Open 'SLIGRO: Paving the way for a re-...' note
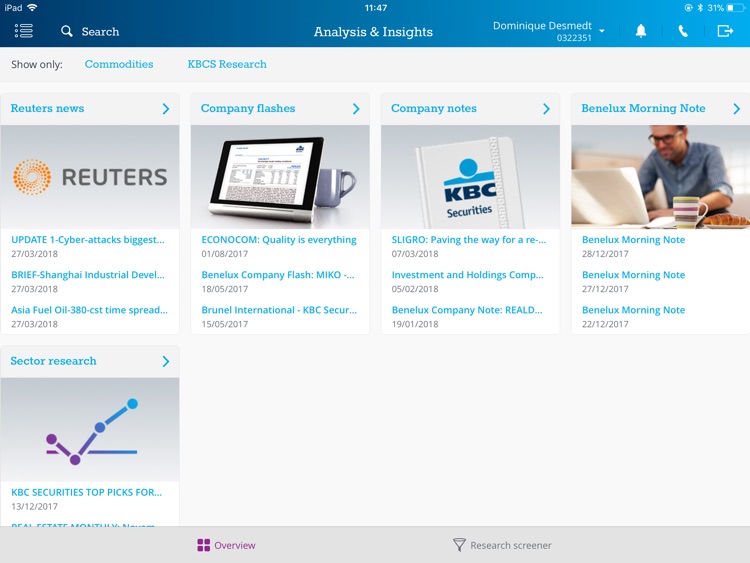The height and width of the screenshot is (563, 750). click(x=469, y=240)
